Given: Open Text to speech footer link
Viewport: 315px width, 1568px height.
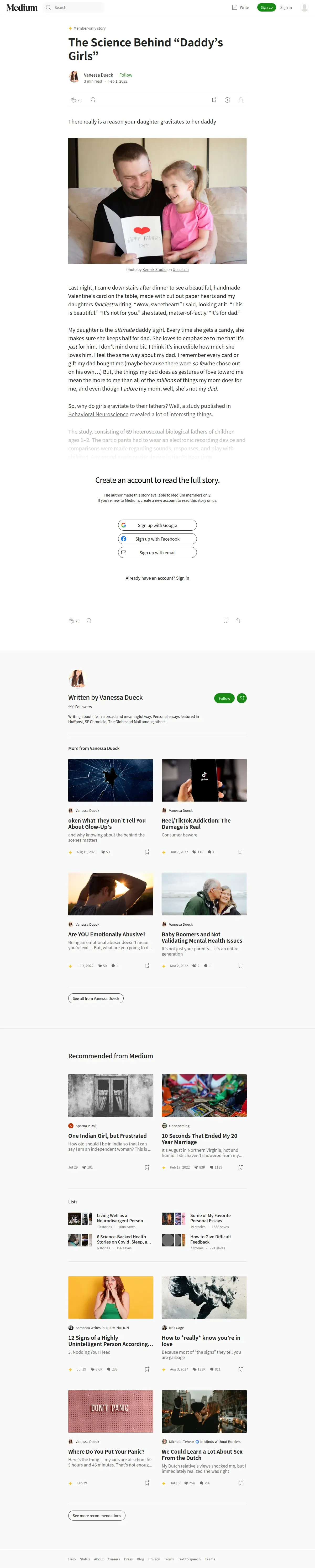Looking at the screenshot, I should point(189,1560).
